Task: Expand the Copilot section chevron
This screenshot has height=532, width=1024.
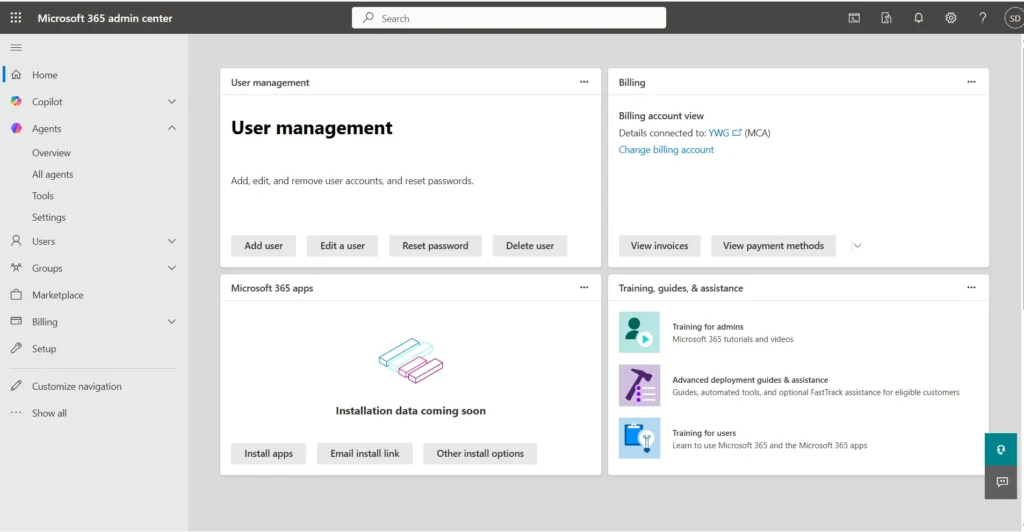Action: point(172,102)
